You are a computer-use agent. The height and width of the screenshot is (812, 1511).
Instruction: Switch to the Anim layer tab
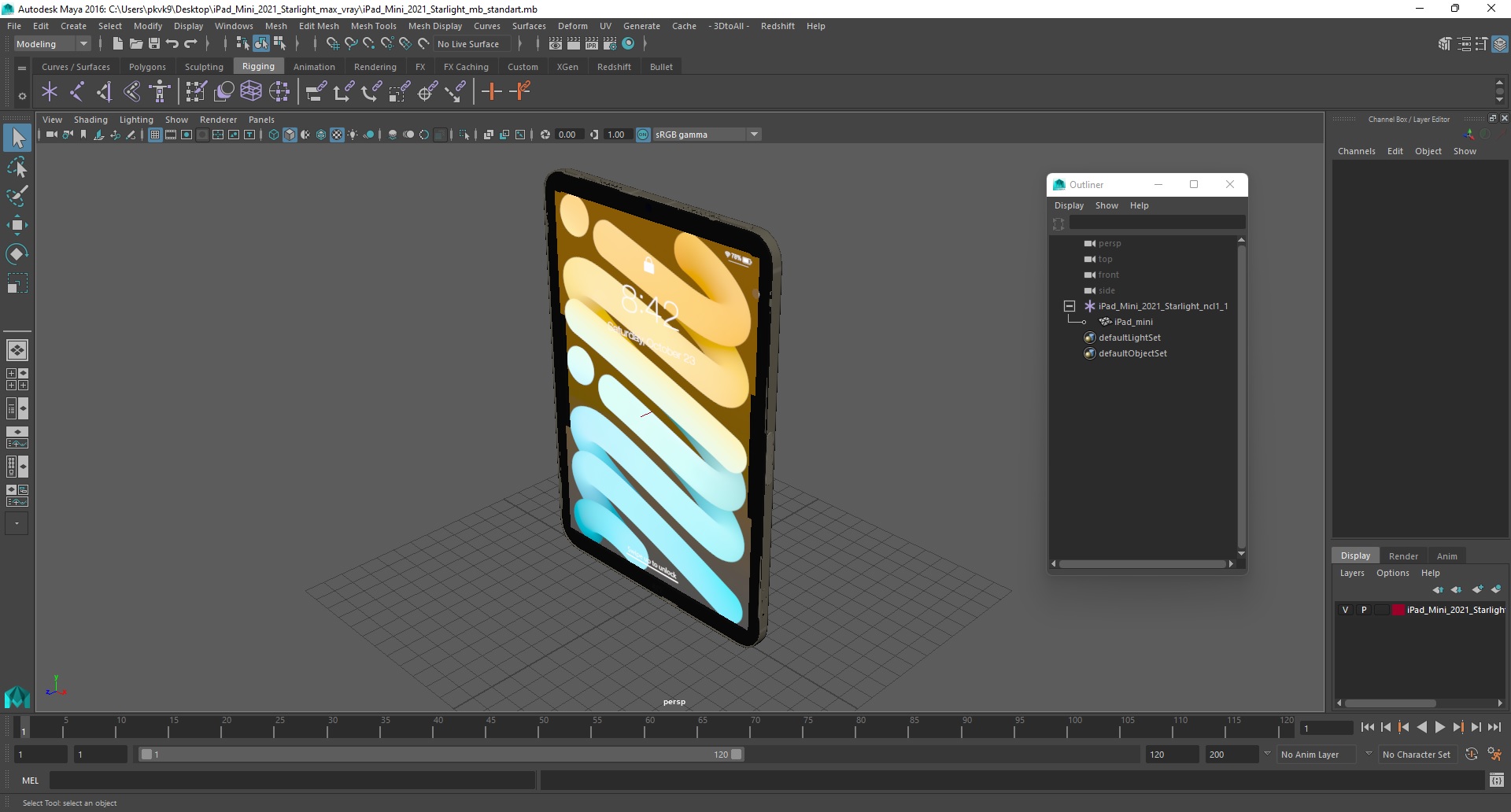point(1446,556)
